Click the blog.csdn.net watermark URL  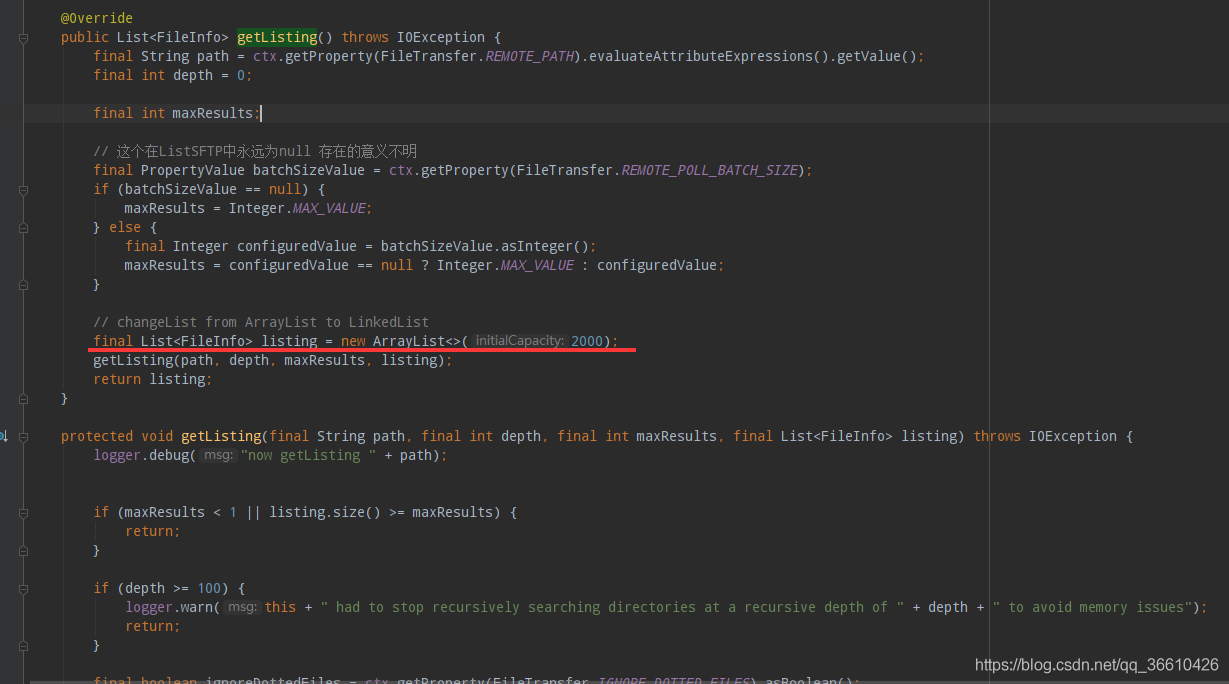[1096, 665]
